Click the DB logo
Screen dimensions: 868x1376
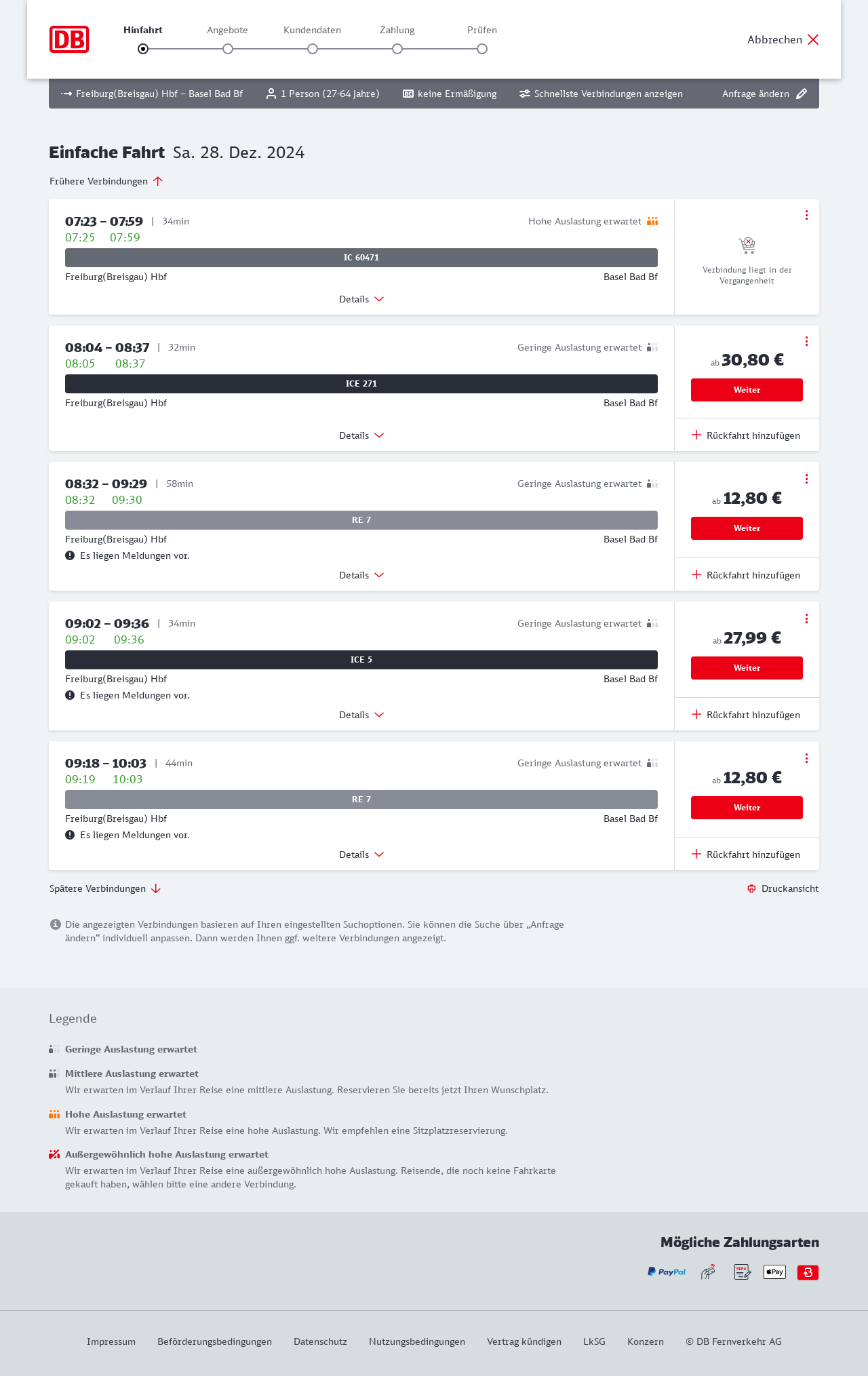point(69,39)
